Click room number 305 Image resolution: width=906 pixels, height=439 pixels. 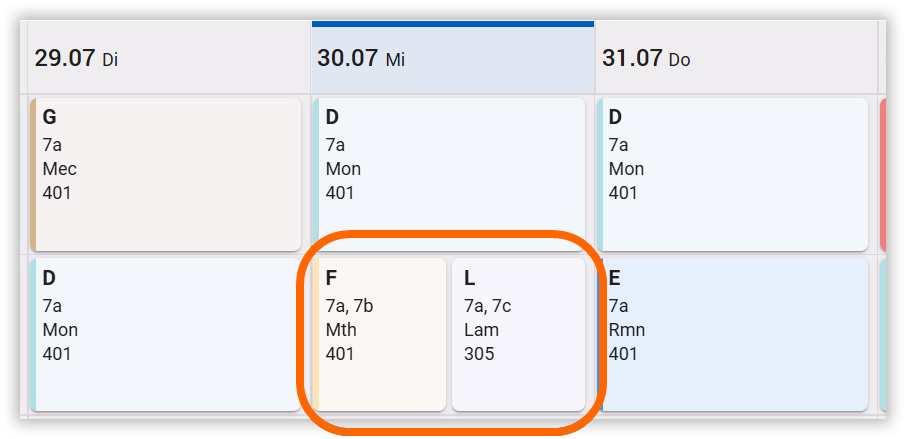479,353
